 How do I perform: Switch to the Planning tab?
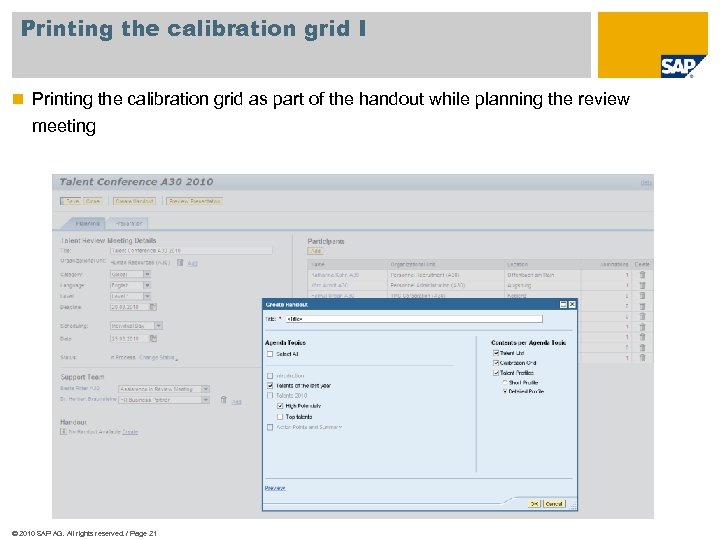point(87,224)
